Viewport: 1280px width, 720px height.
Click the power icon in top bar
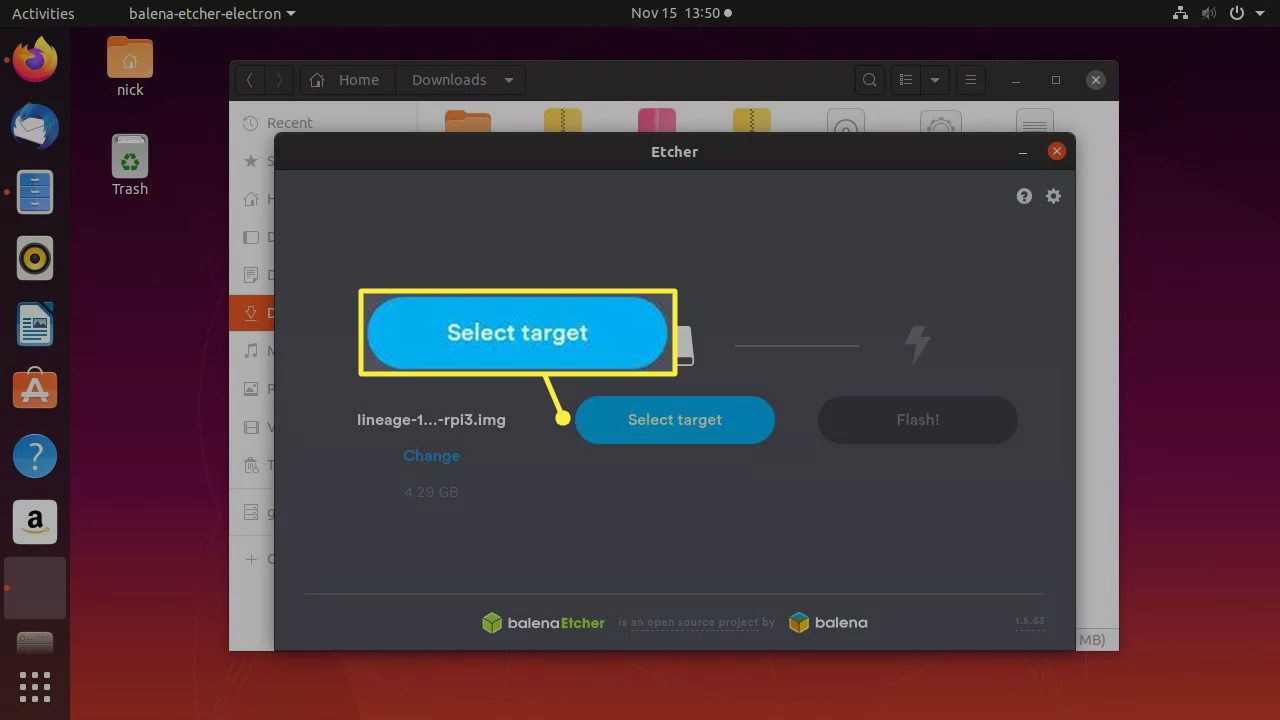pos(1238,14)
